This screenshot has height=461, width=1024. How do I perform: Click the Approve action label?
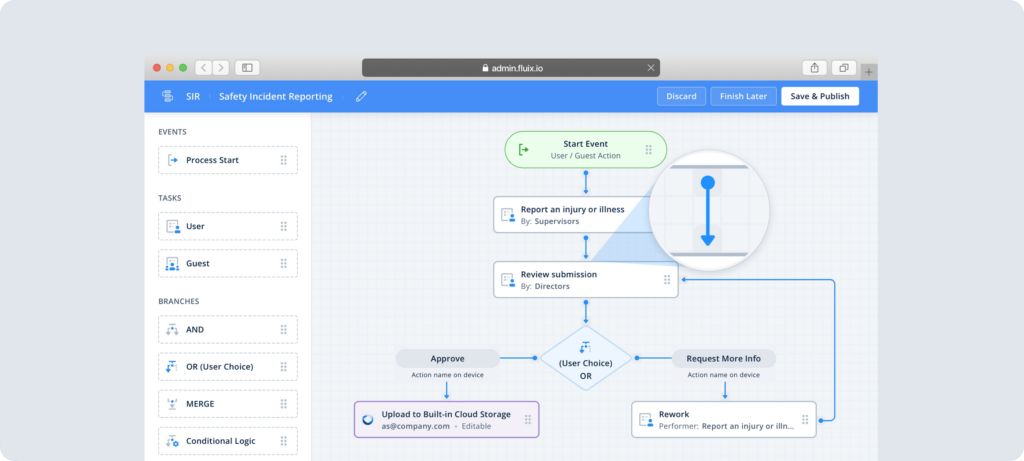click(447, 358)
